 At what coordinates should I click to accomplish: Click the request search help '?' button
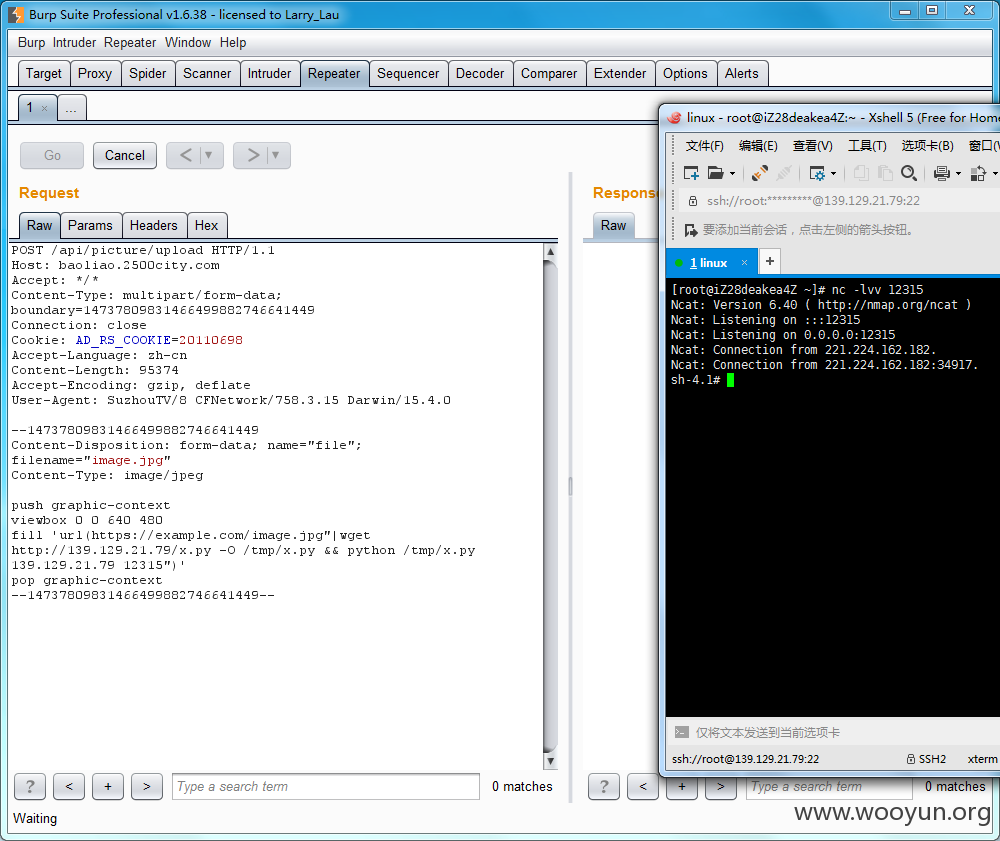point(30,786)
